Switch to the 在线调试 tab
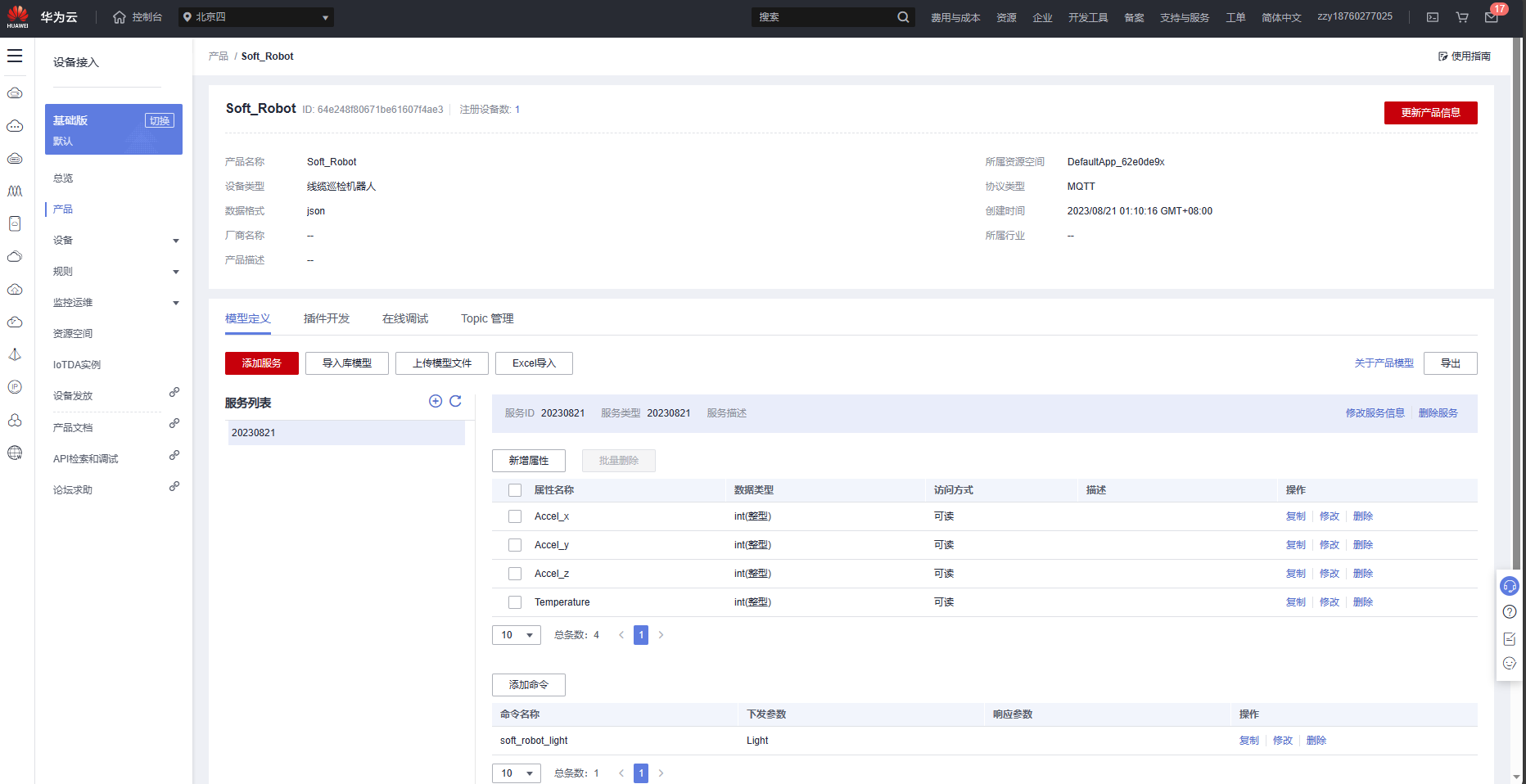Screen dimensions: 1526x784 pos(405,318)
